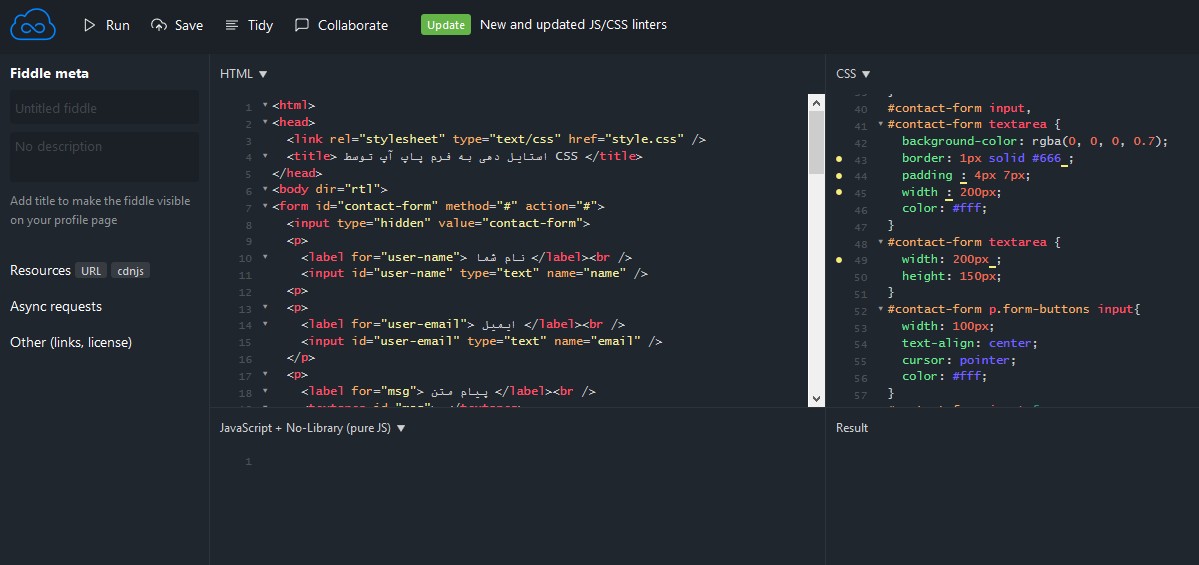Viewport: 1199px width, 565px height.
Task: Click the Save cloud upload icon
Action: pos(158,25)
